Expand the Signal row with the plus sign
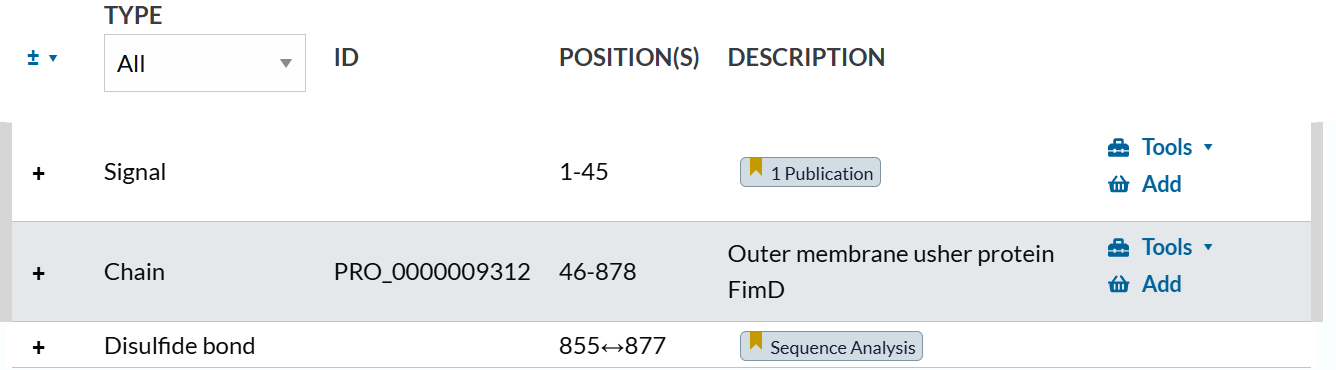This screenshot has width=1336, height=370. [39, 173]
